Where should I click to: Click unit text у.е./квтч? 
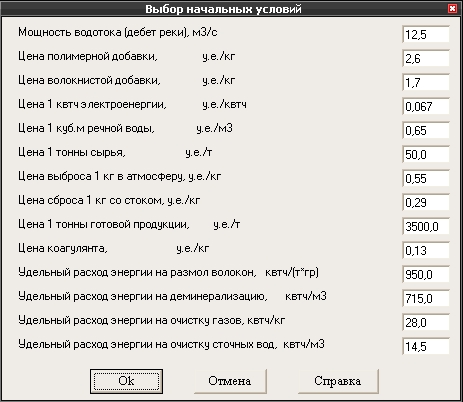click(x=224, y=105)
